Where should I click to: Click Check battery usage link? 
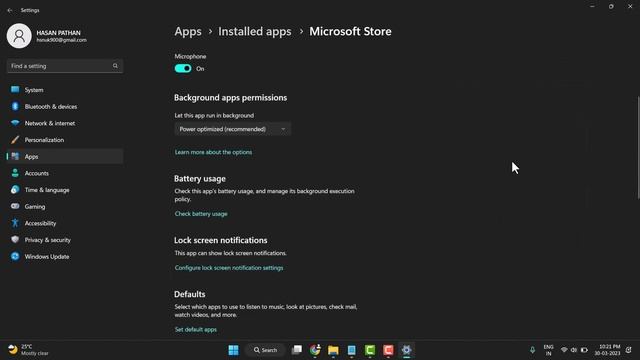(201, 214)
